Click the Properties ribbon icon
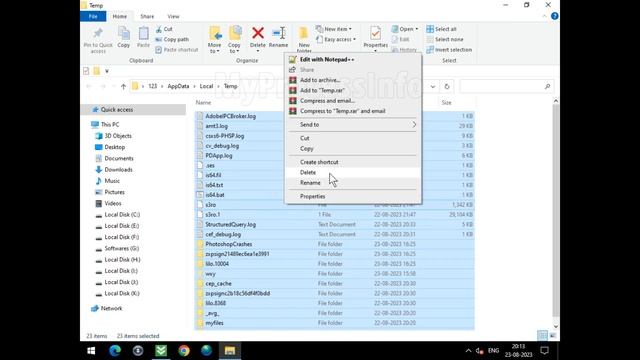The width and height of the screenshot is (640, 360). coord(376,33)
